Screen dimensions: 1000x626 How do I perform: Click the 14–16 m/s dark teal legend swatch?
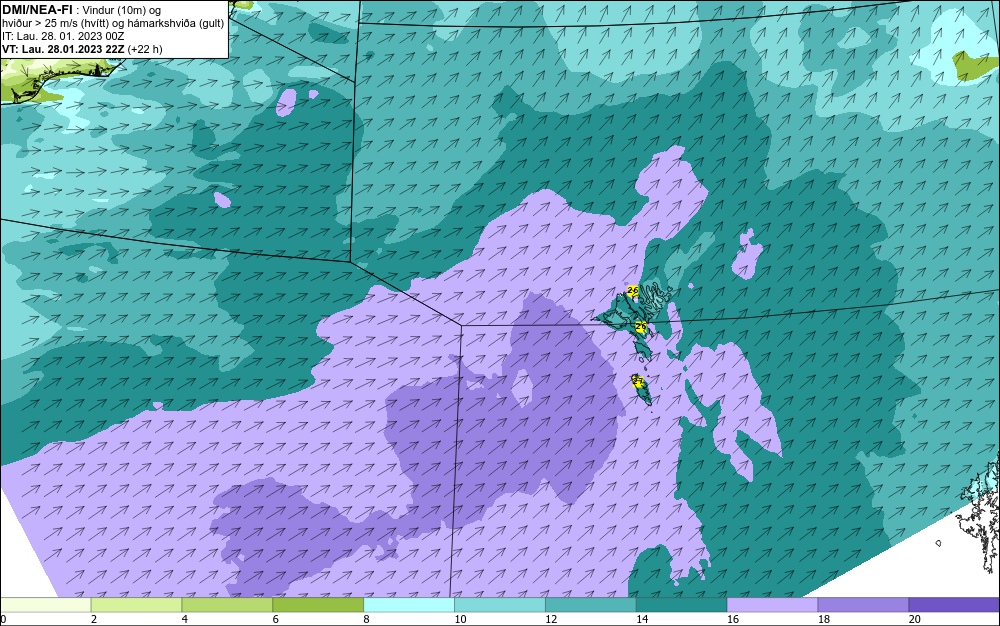(x=682, y=605)
